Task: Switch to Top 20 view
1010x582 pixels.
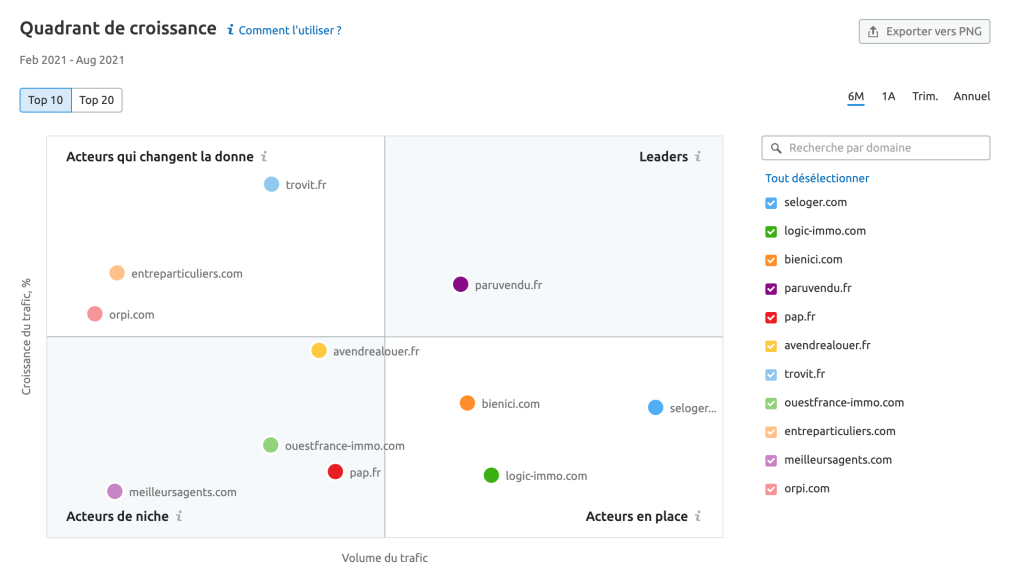Action: (x=97, y=100)
